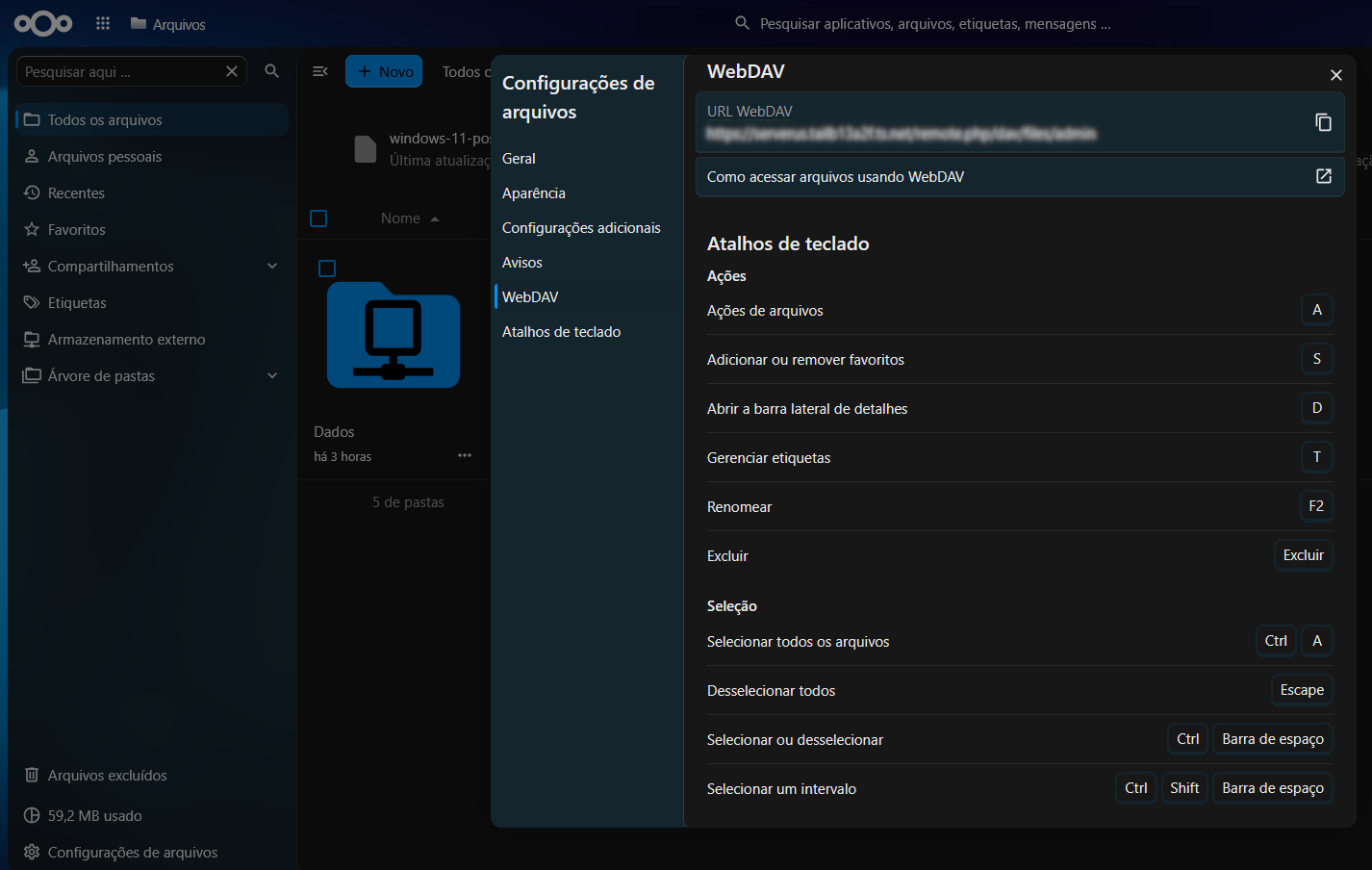Check the Dados folder checkbox

click(x=327, y=269)
